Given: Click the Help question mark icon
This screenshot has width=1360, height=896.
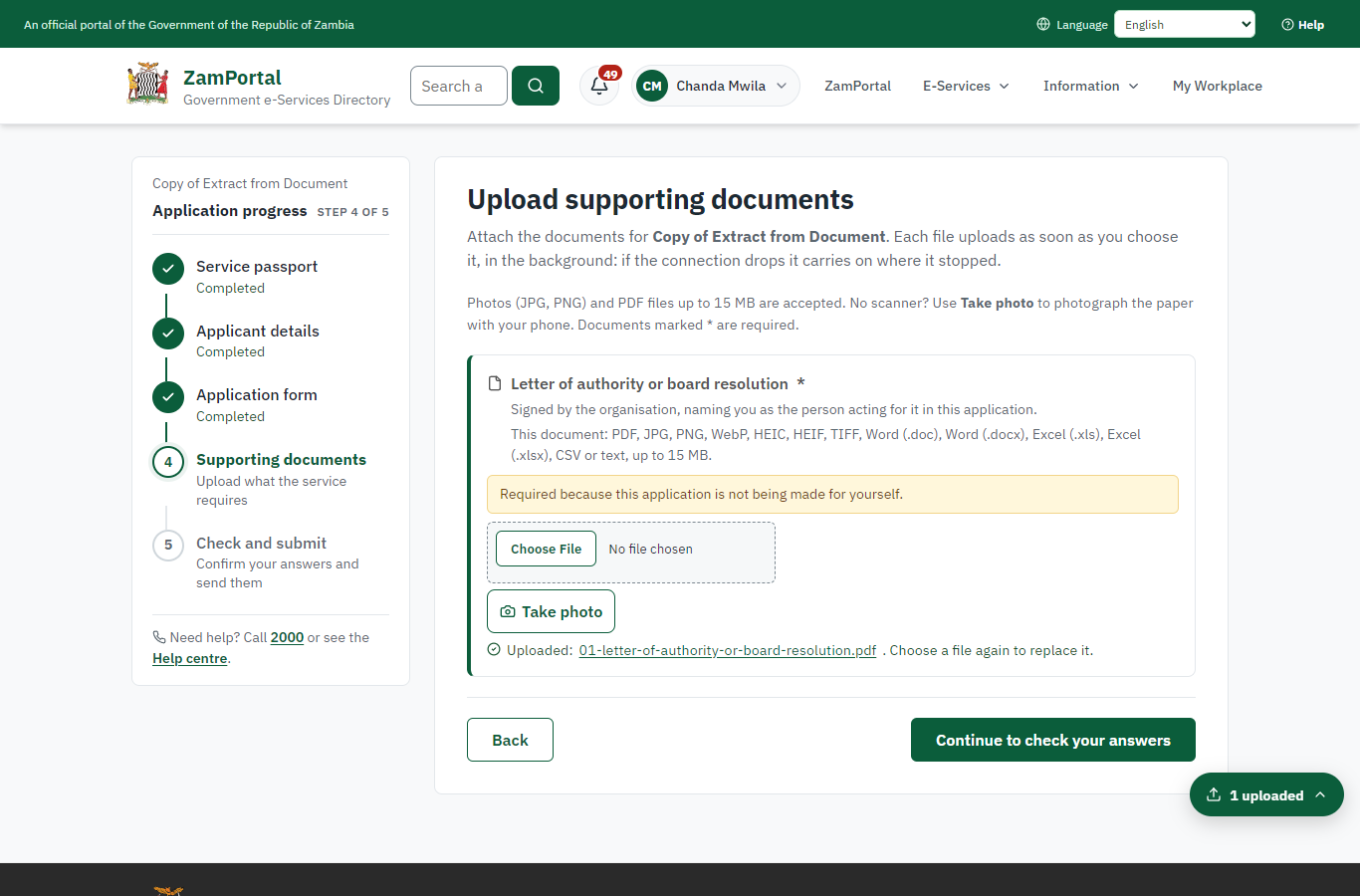Looking at the screenshot, I should [x=1287, y=24].
